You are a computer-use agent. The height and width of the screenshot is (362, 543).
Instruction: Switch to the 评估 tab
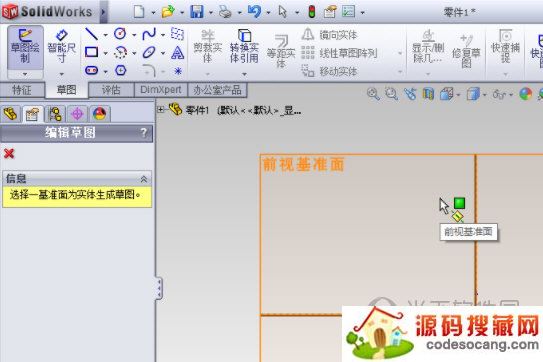(x=111, y=90)
